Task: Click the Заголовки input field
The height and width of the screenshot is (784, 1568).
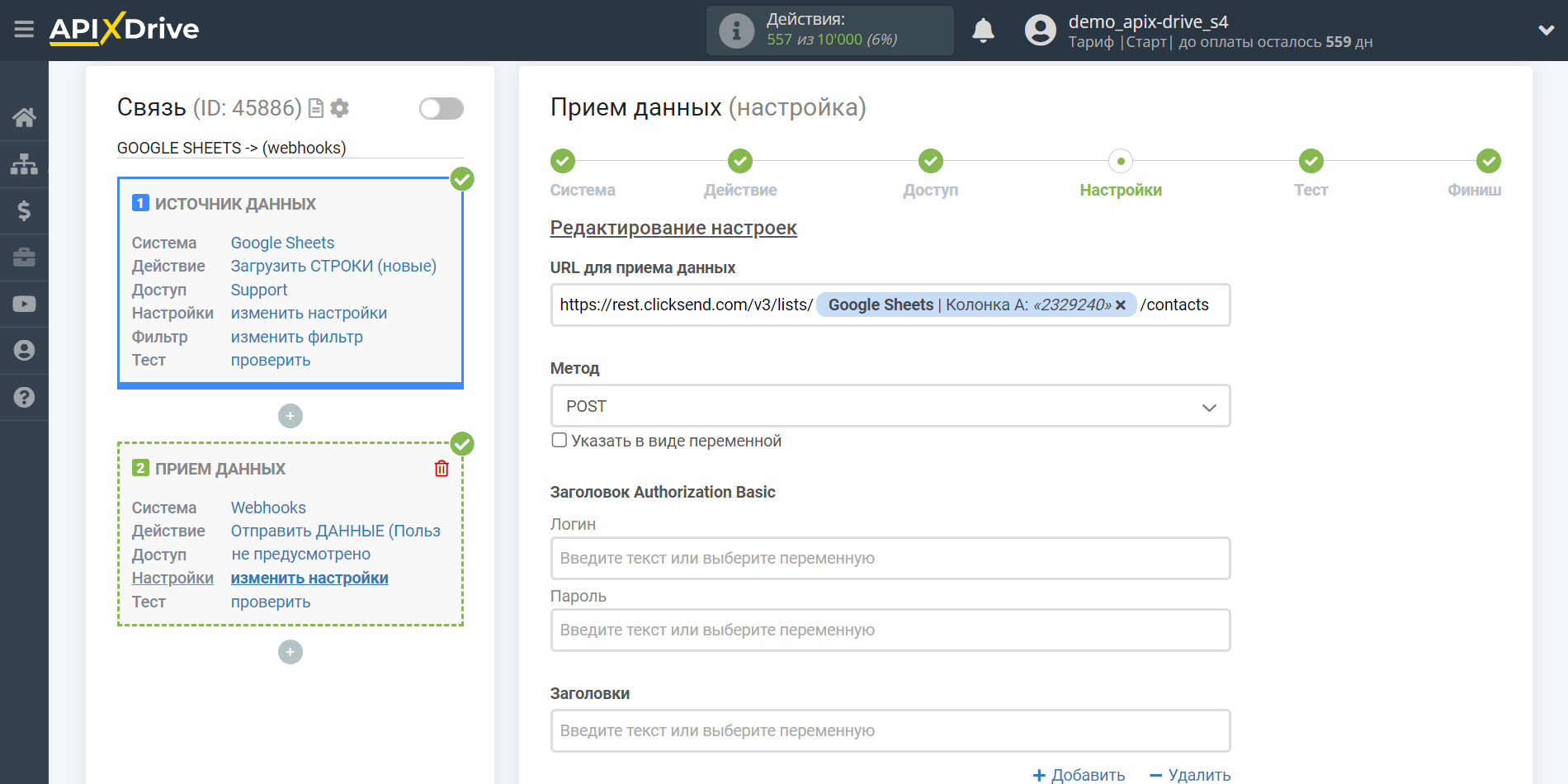Action: pos(890,730)
